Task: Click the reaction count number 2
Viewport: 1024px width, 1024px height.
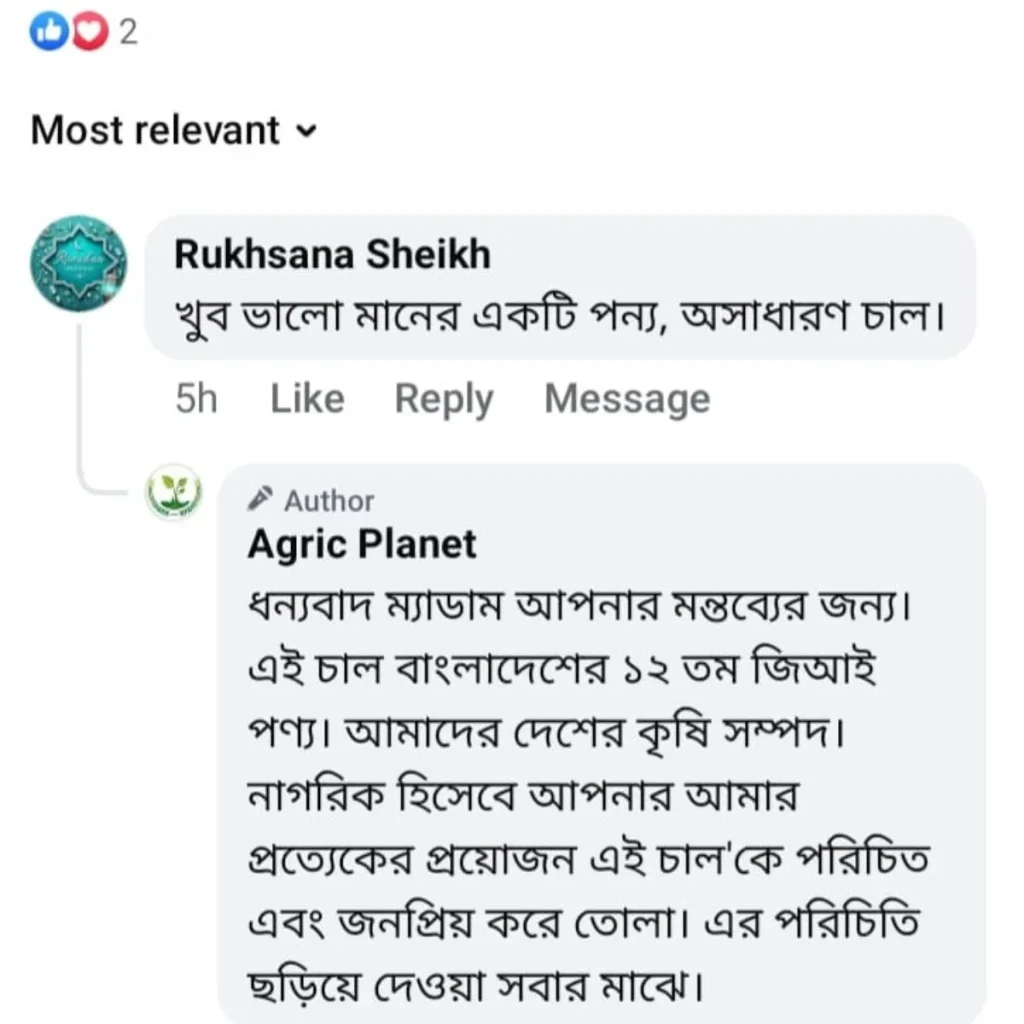Action: coord(128,33)
